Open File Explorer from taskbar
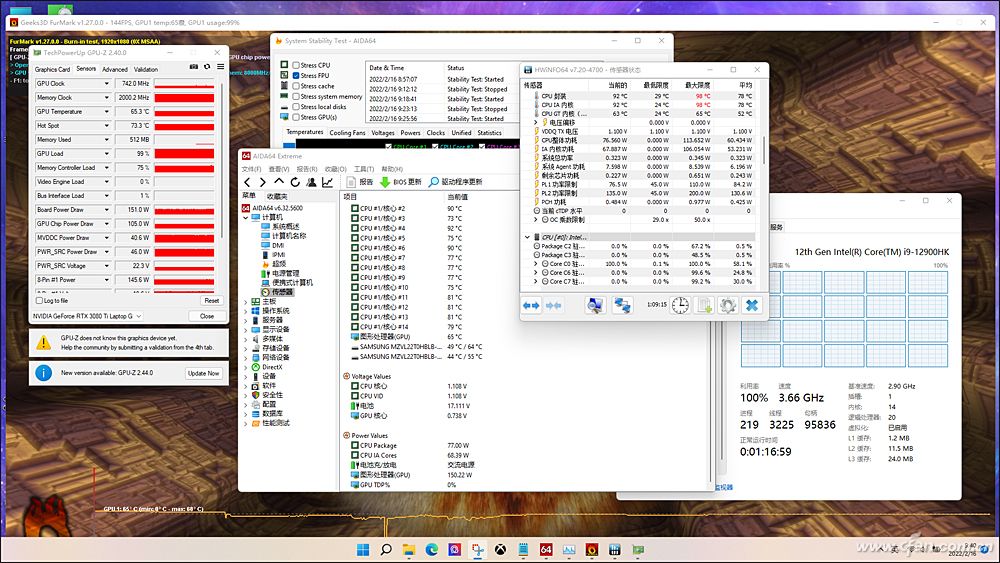Viewport: 1000px width, 563px height. pos(409,550)
